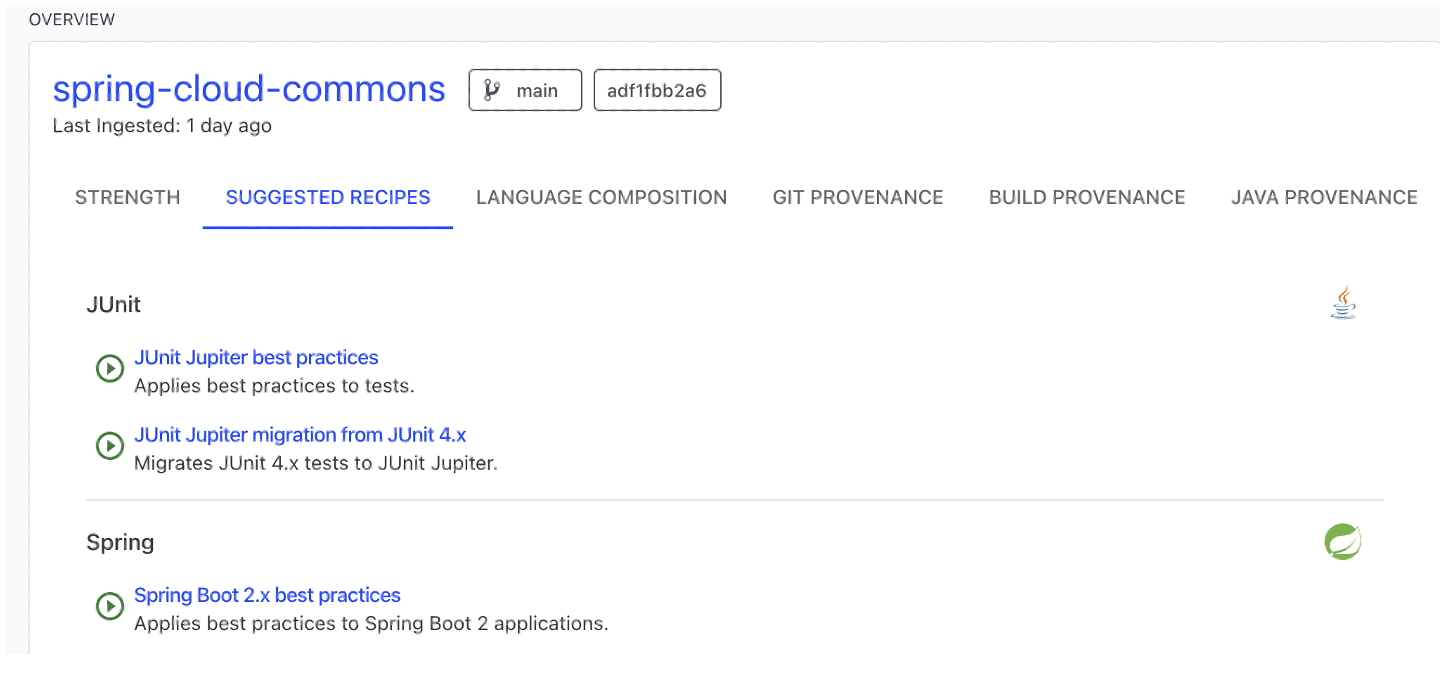The image size is (1448, 698).
Task: Run JUnit Jupiter migration from JUnit 4.x
Action: (109, 446)
